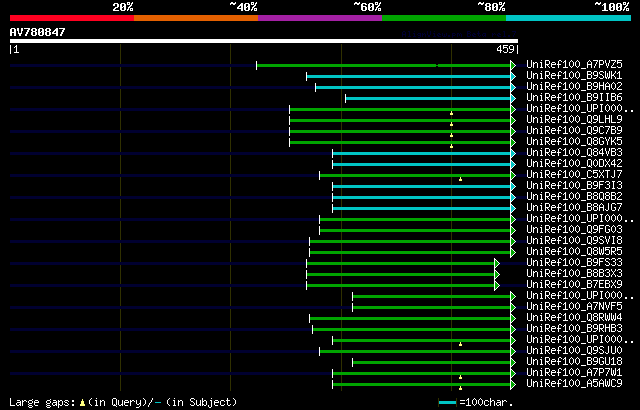Click the cyan alignment bar for B9SWK1
640x410 pixels.
[409, 76]
